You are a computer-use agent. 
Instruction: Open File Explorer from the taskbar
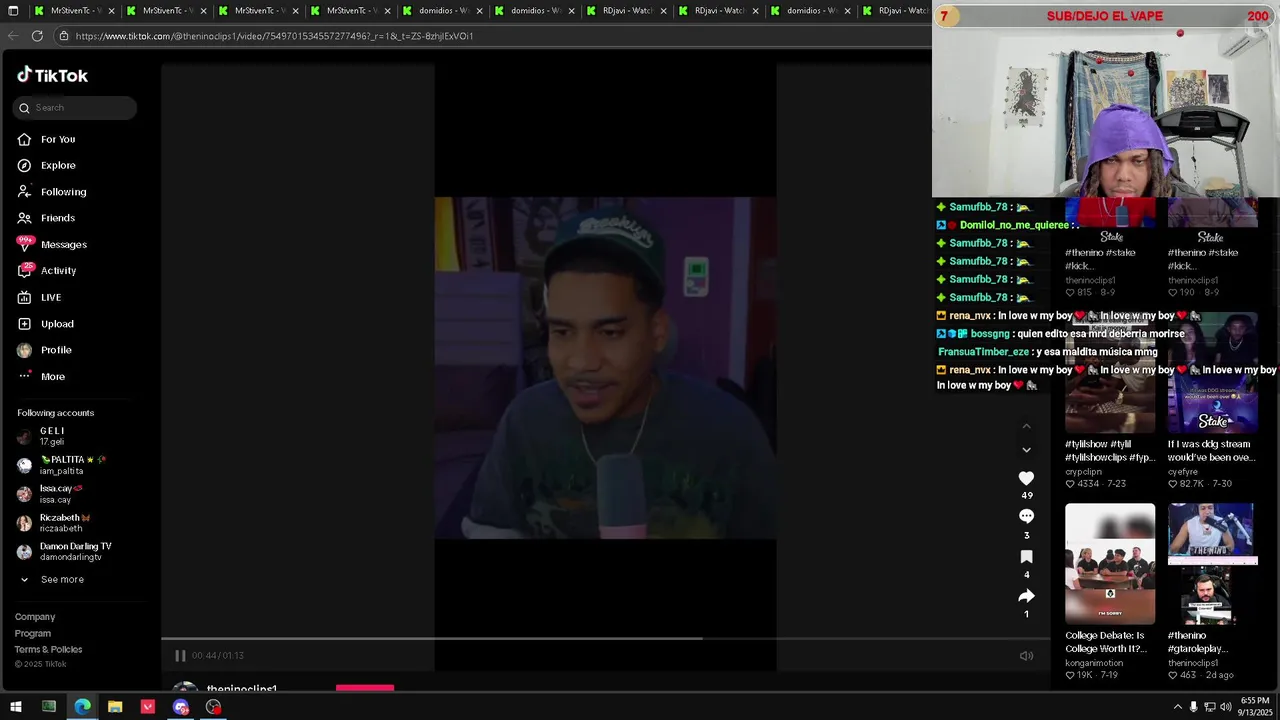[x=115, y=707]
